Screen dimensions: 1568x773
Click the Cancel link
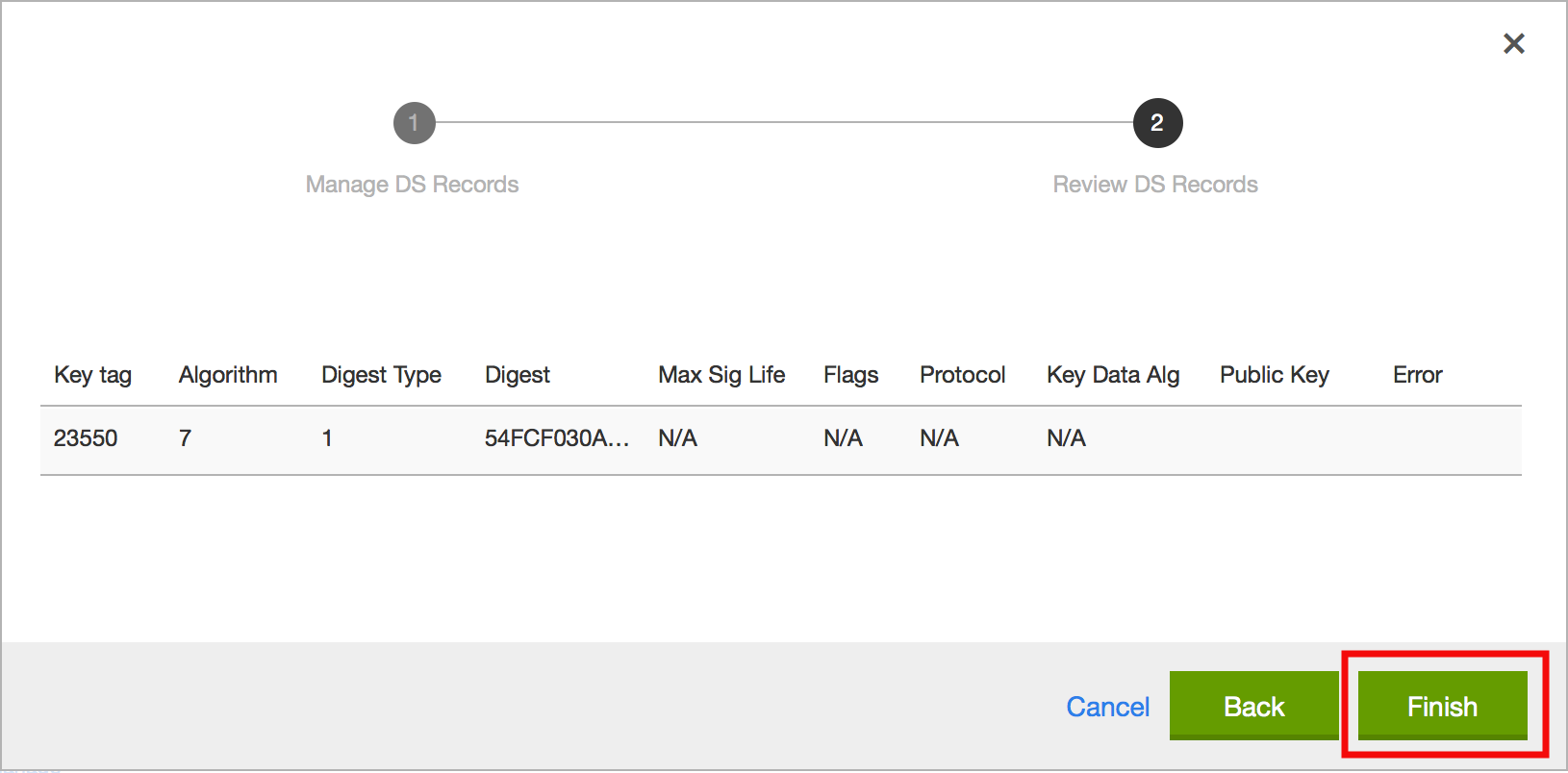click(1107, 707)
